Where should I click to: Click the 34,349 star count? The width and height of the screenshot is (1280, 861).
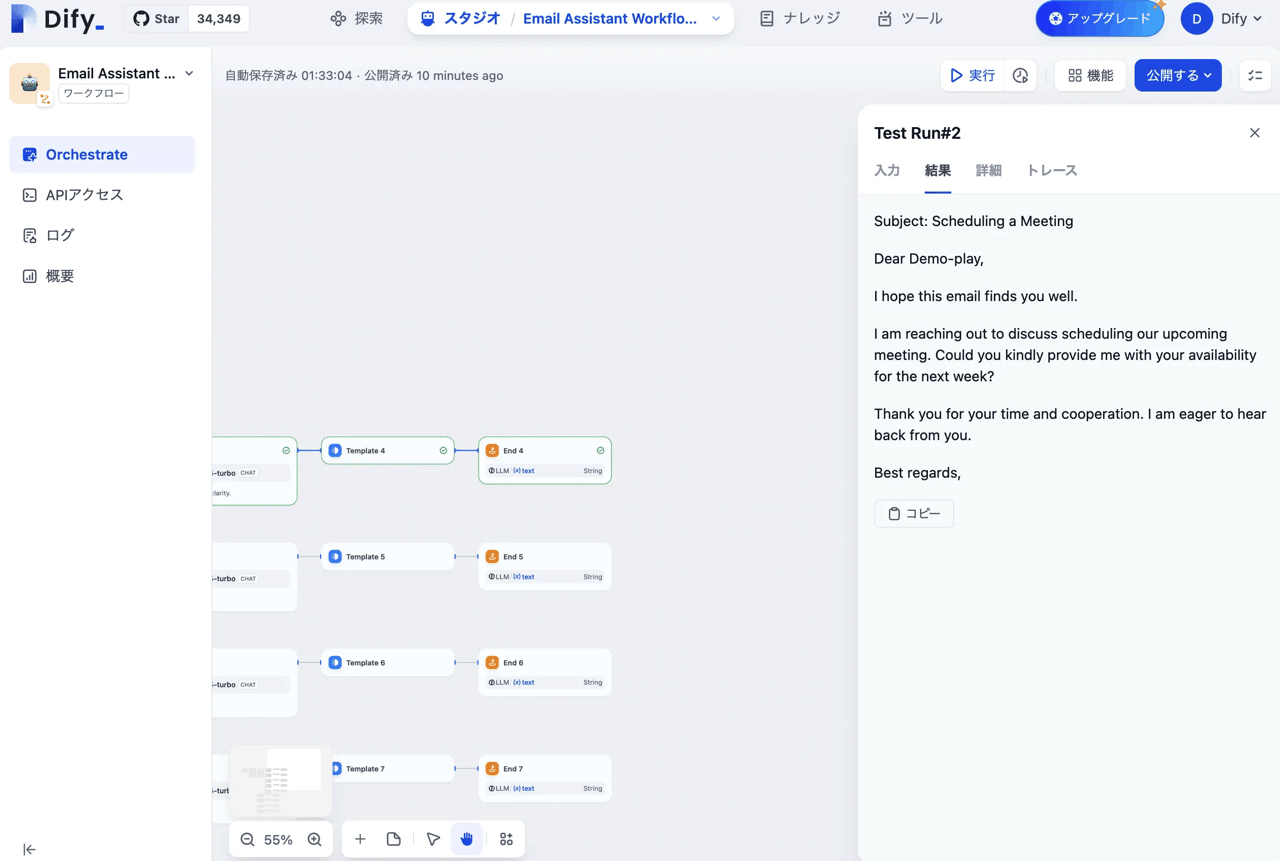(x=218, y=18)
